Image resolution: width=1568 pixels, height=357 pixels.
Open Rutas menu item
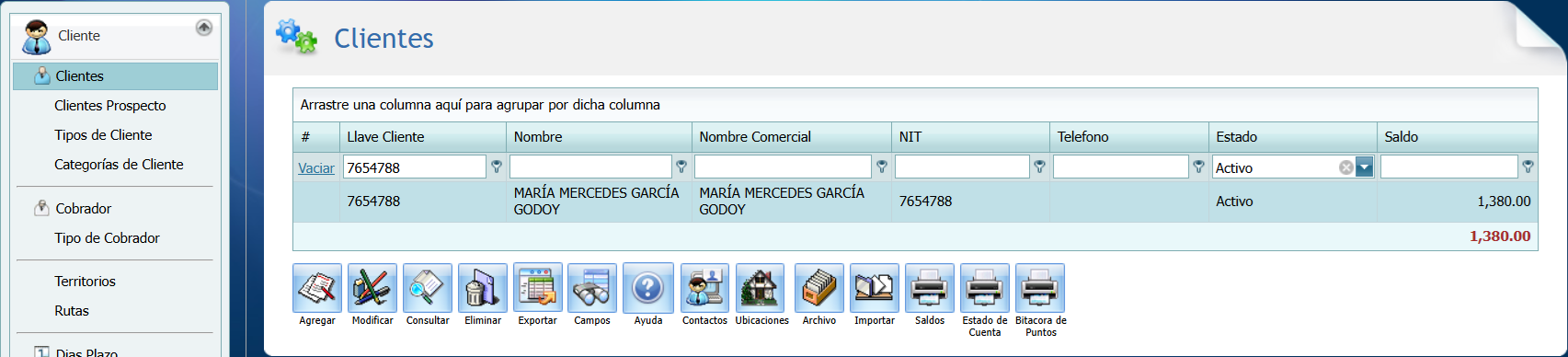(x=72, y=311)
